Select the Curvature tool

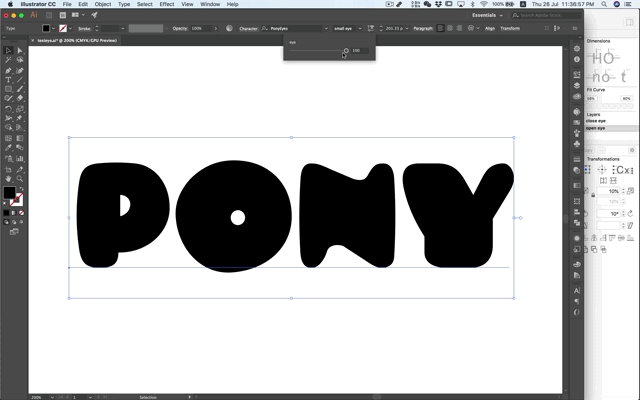click(20, 70)
